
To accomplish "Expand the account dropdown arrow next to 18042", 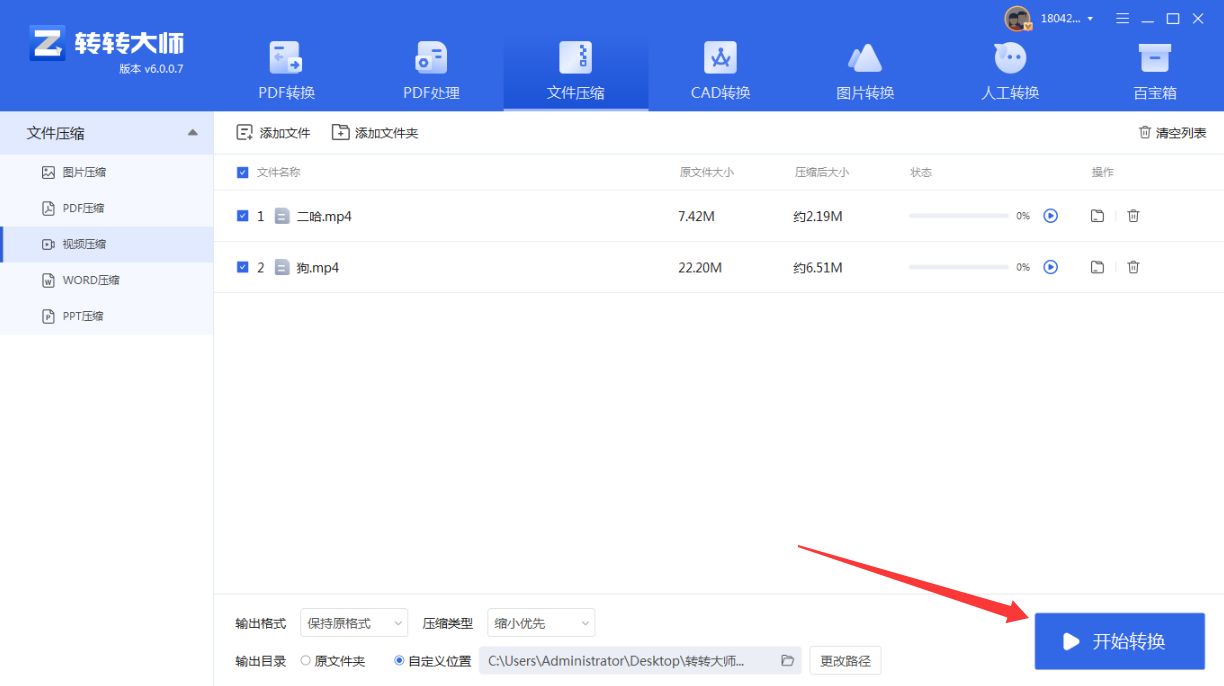I will 1090,19.
